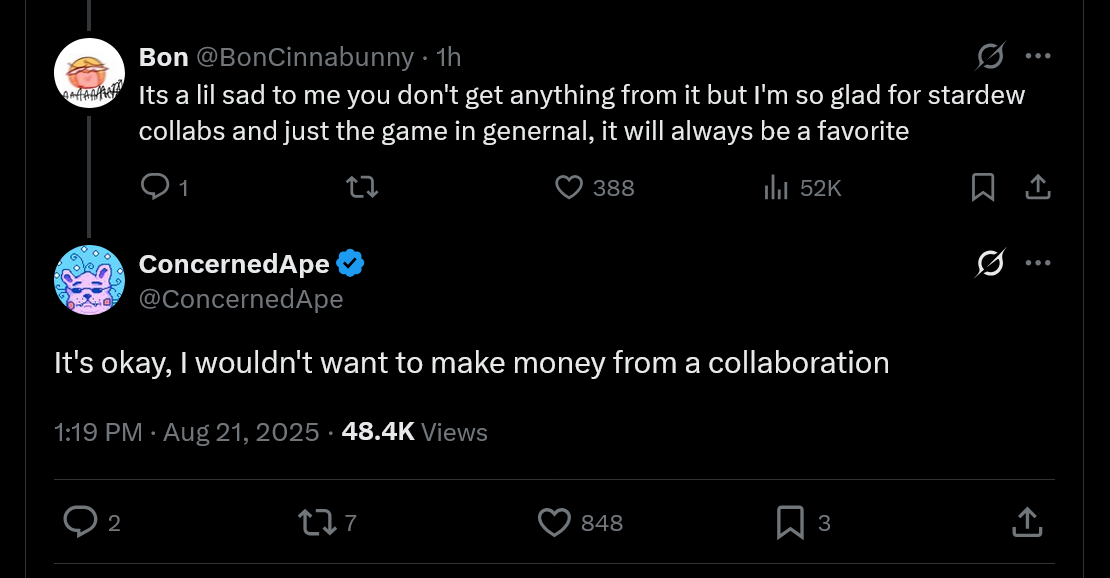Click ConcernedApe's verified badge
Viewport: 1110px width, 578px height.
[x=349, y=263]
